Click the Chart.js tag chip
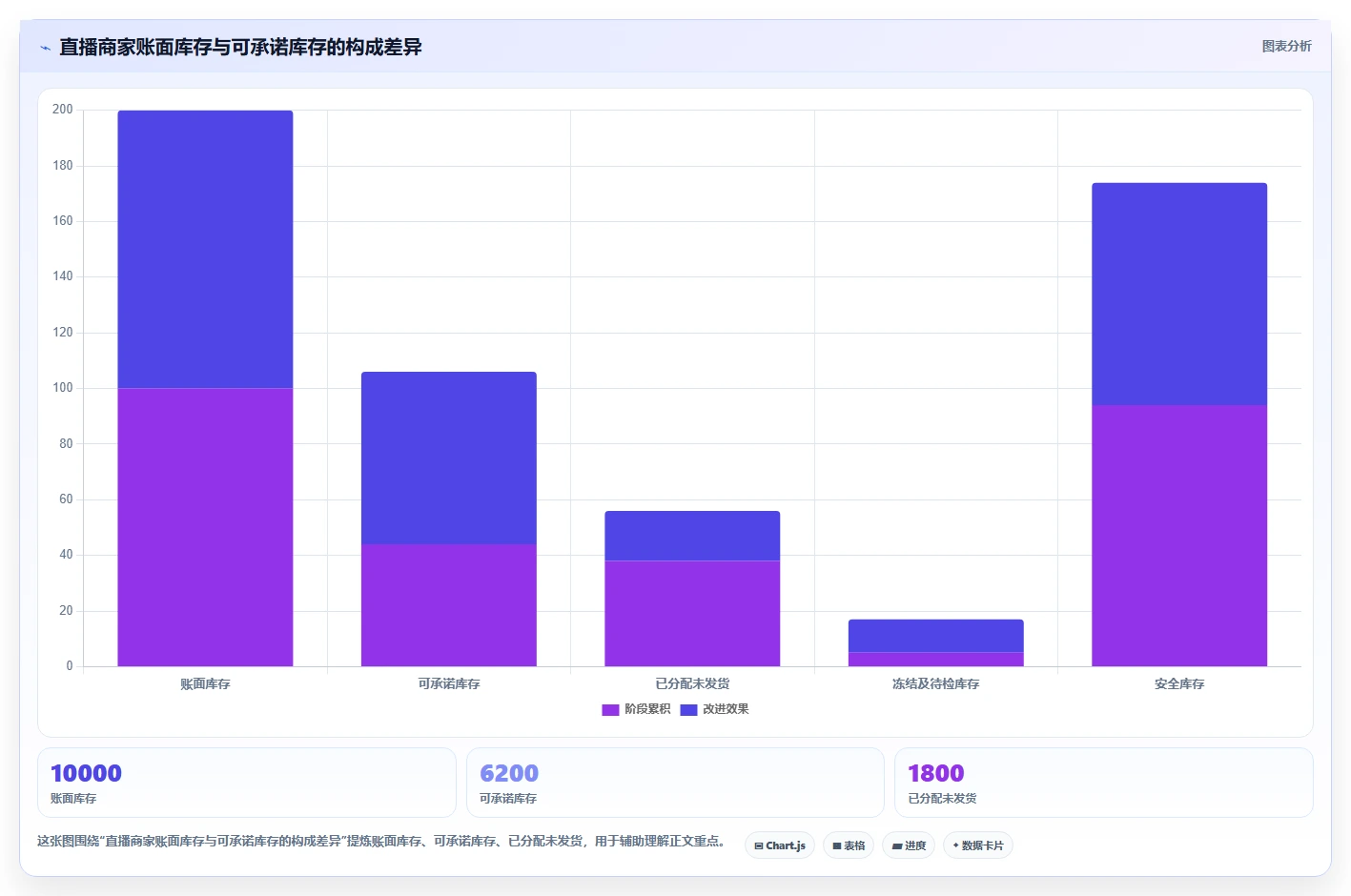 click(x=779, y=845)
